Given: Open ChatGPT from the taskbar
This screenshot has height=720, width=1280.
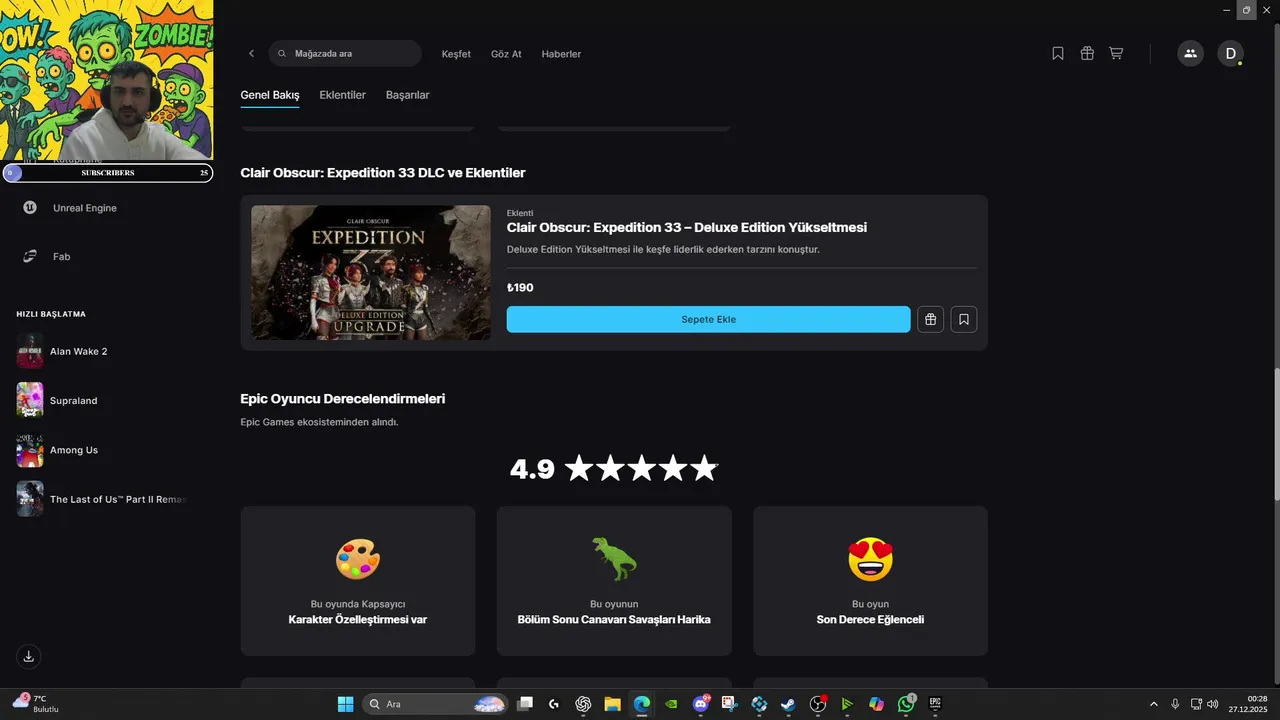Looking at the screenshot, I should 583,704.
